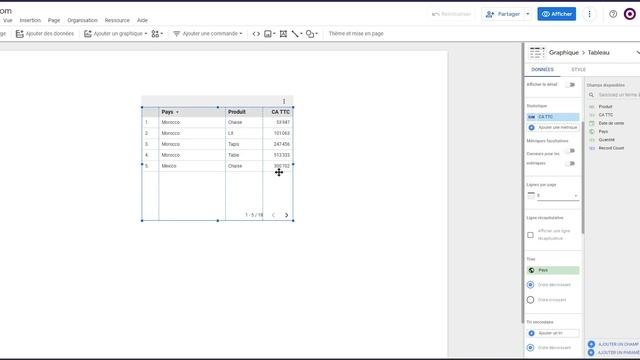Select the Produit field in available fields
The image size is (640, 360).
(605, 107)
